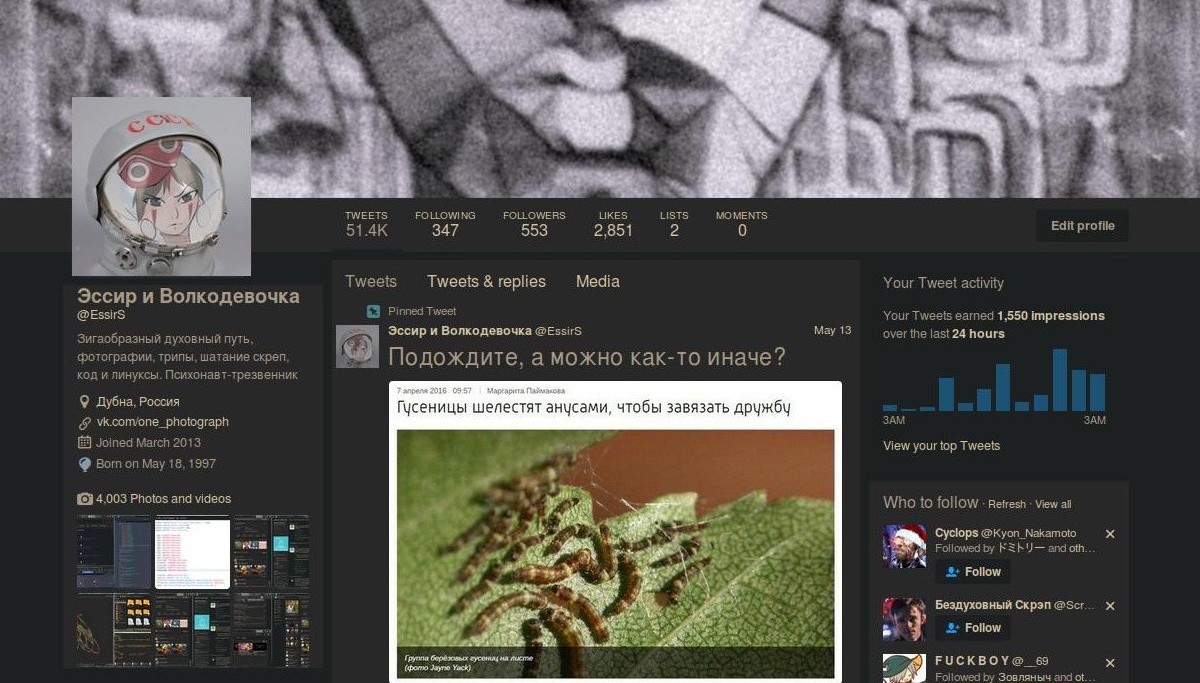Dismiss the Бездуховный Скрэп suggestion with its X

[x=1110, y=606]
